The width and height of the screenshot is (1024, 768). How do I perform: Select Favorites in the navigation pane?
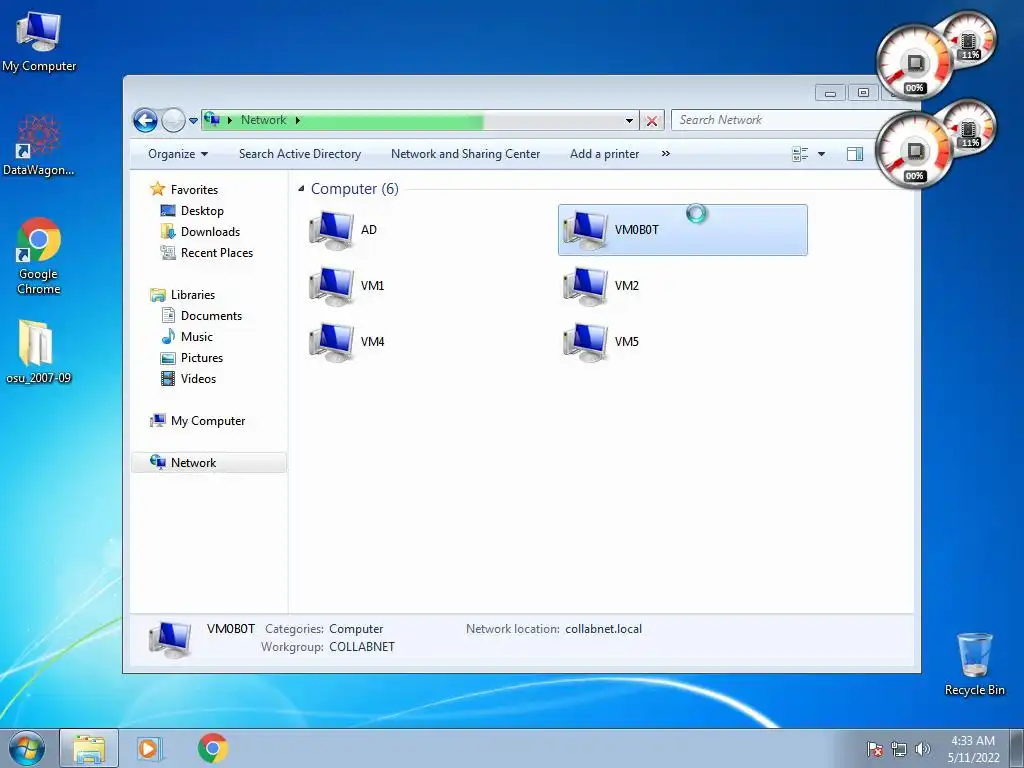pyautogui.click(x=194, y=190)
